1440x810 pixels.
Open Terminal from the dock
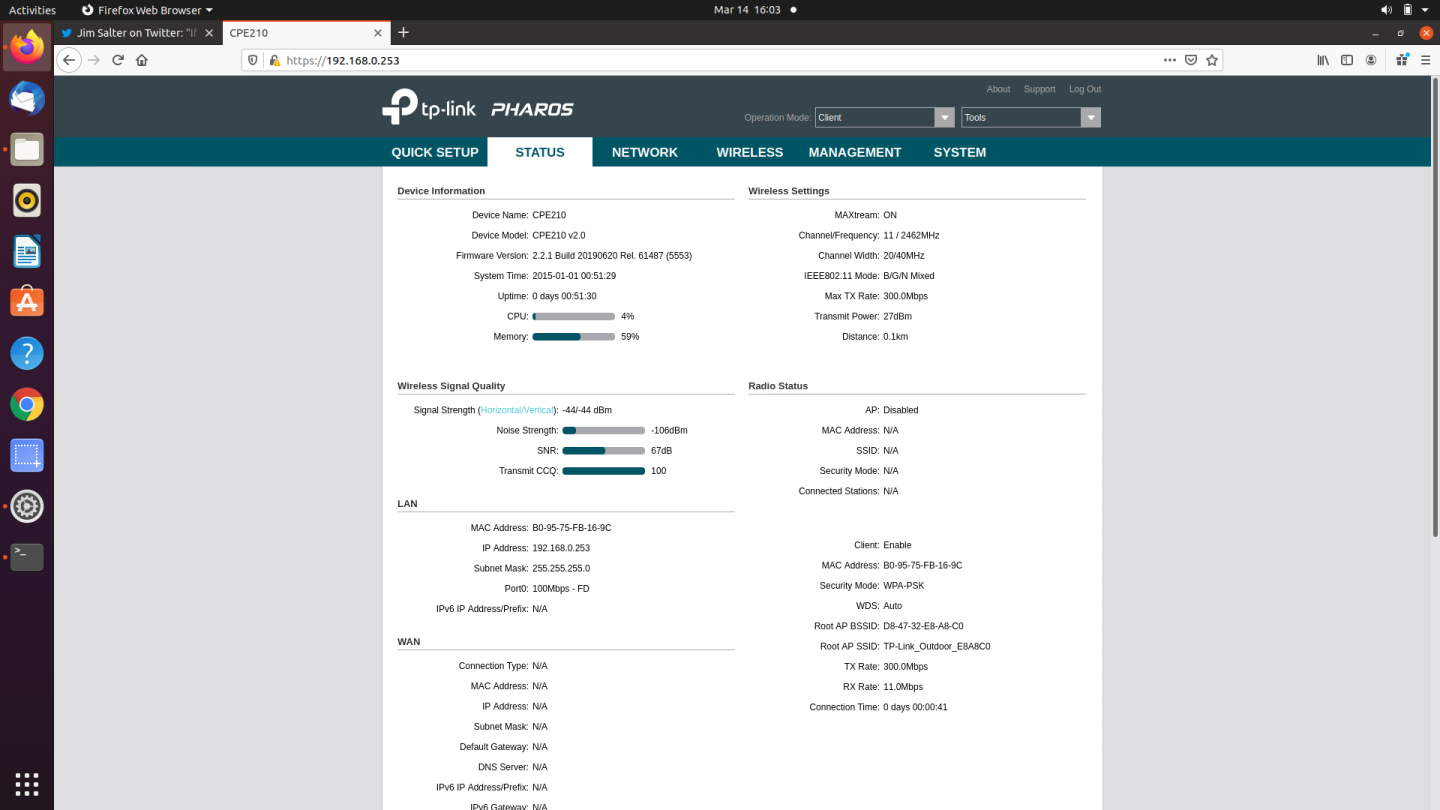[x=27, y=556]
